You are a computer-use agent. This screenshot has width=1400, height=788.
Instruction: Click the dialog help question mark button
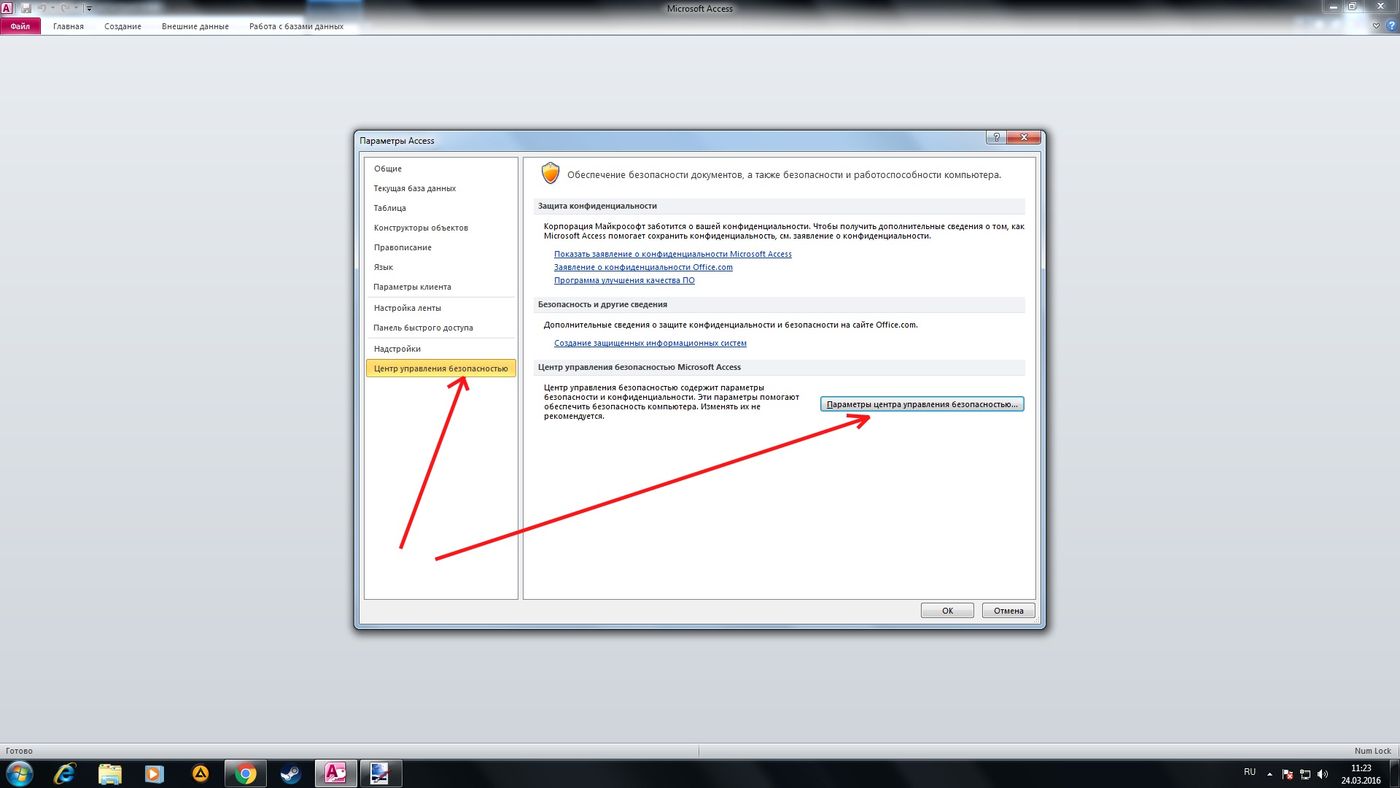click(x=996, y=138)
